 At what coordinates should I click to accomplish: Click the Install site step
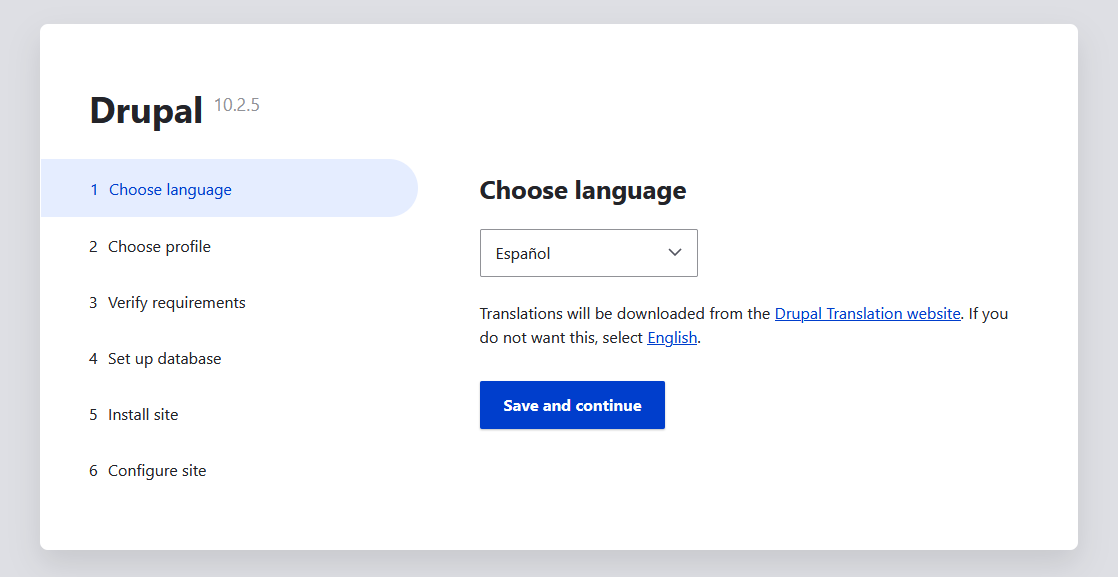tap(143, 414)
